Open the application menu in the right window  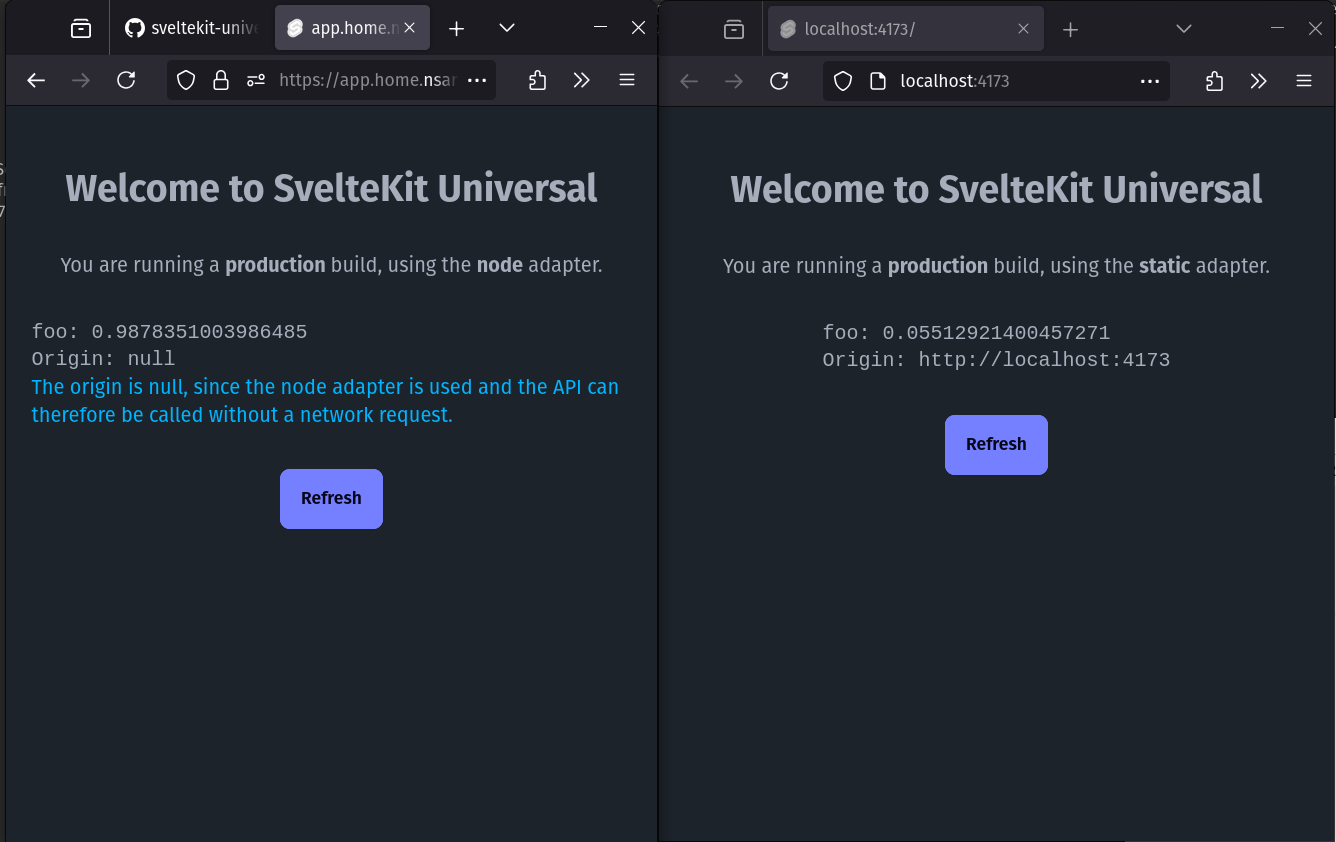coord(1304,81)
